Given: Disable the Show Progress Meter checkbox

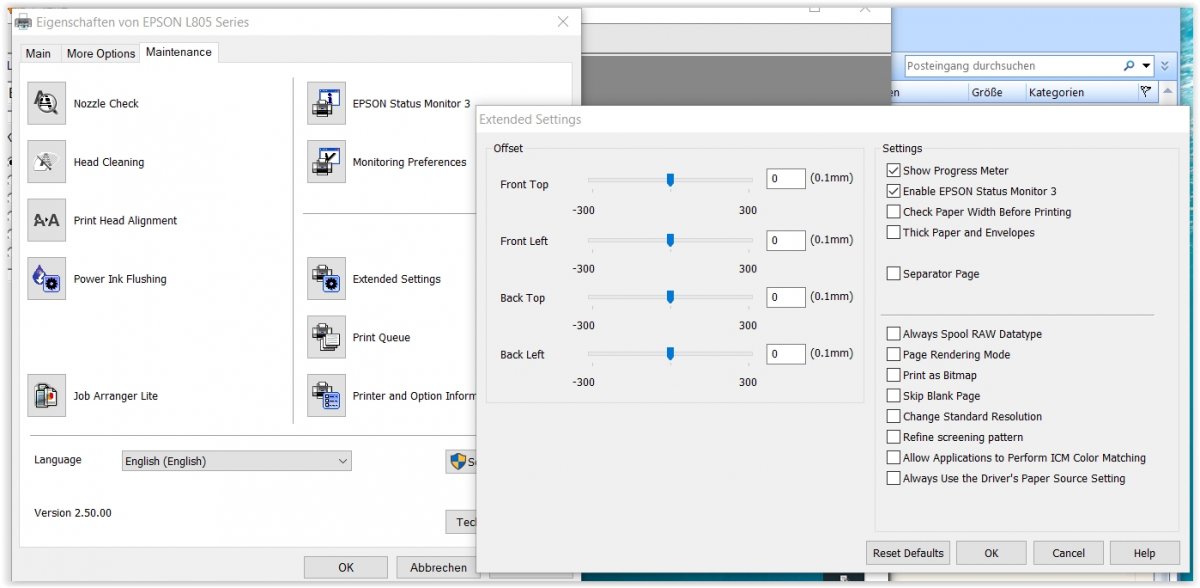Looking at the screenshot, I should tap(894, 171).
